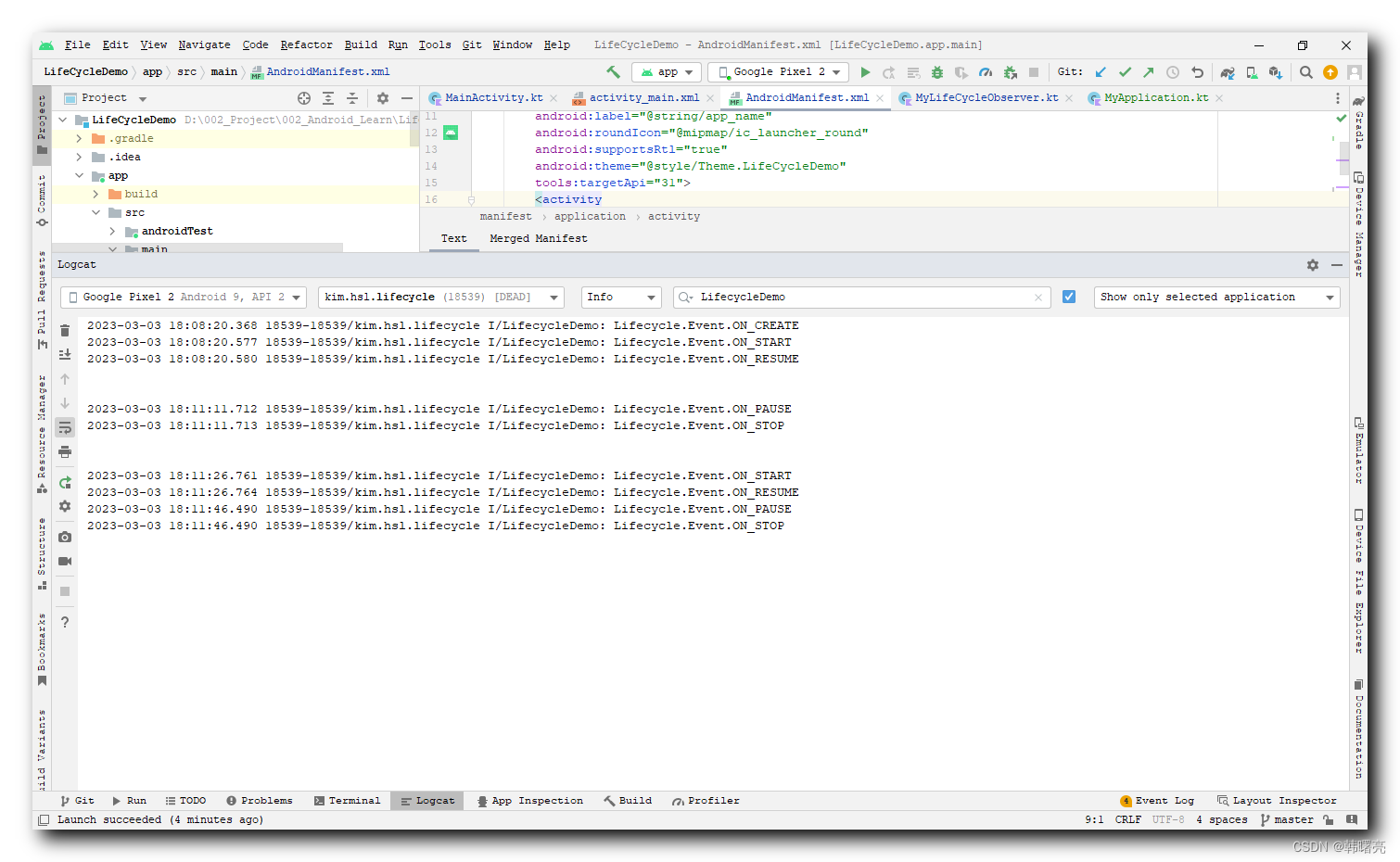The height and width of the screenshot is (862, 1400).
Task: Open the Profile app gauge icon
Action: tap(986, 72)
